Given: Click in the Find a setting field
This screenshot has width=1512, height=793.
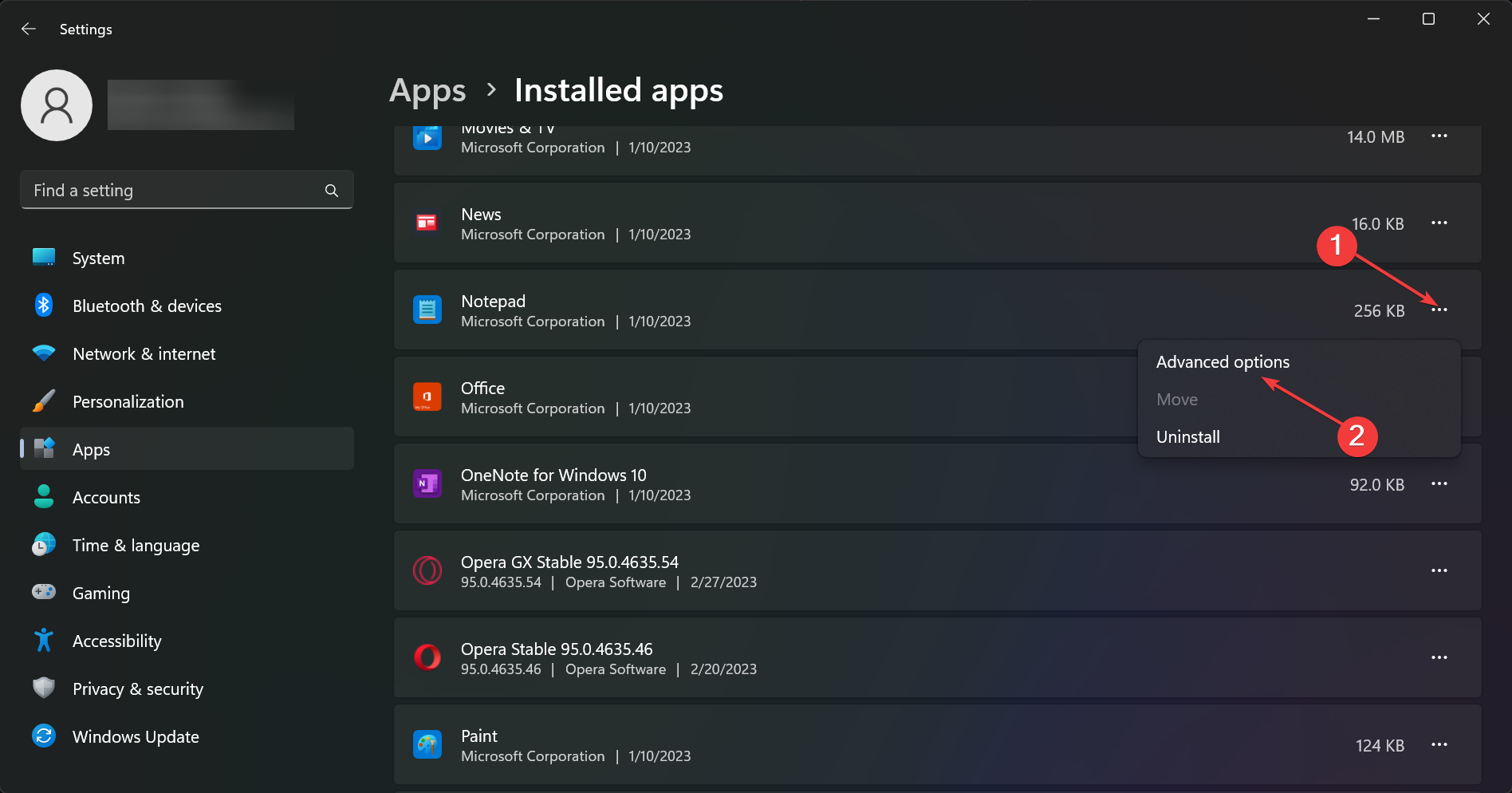Looking at the screenshot, I should [187, 190].
